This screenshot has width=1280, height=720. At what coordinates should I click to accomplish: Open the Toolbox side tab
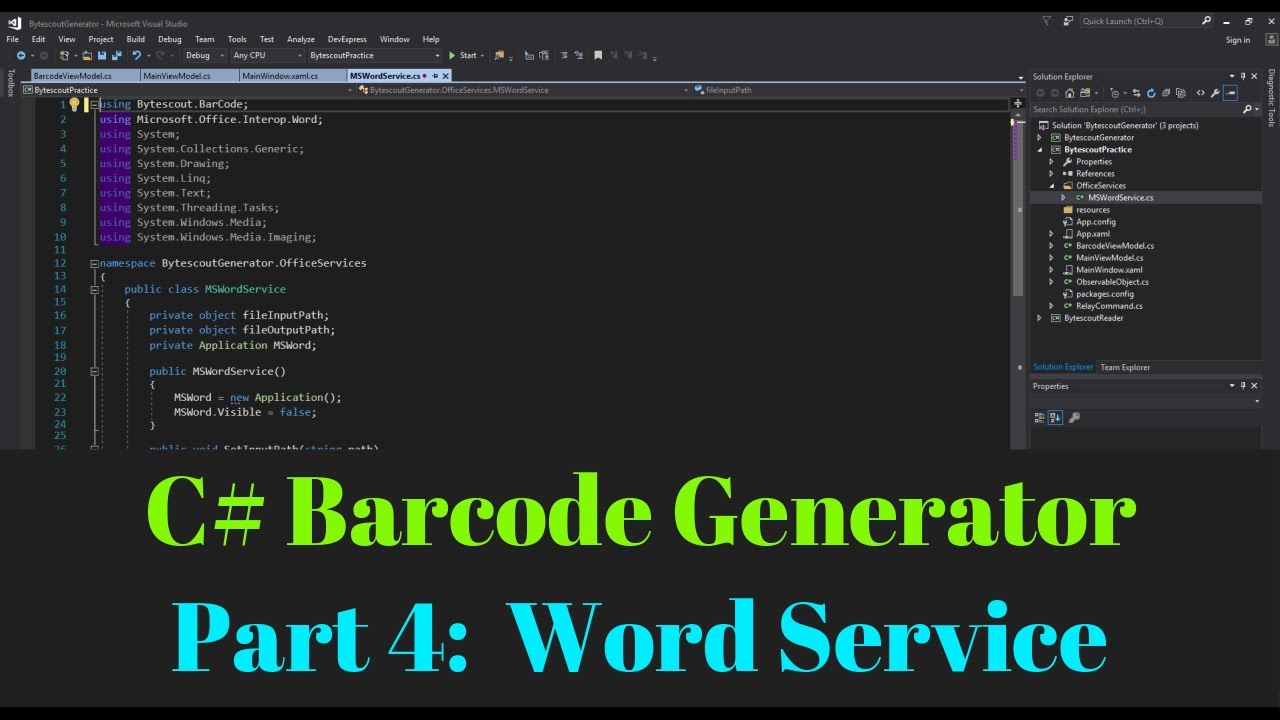pos(11,83)
